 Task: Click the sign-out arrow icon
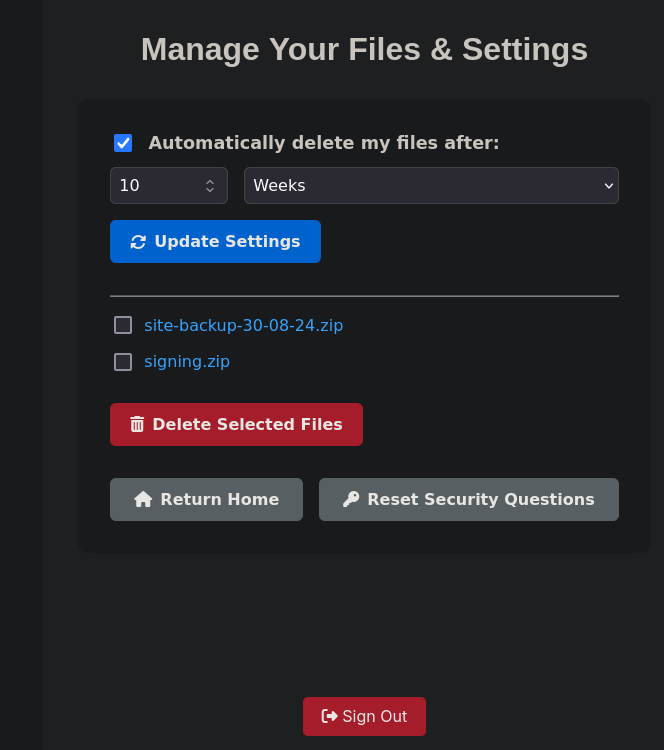pos(330,716)
